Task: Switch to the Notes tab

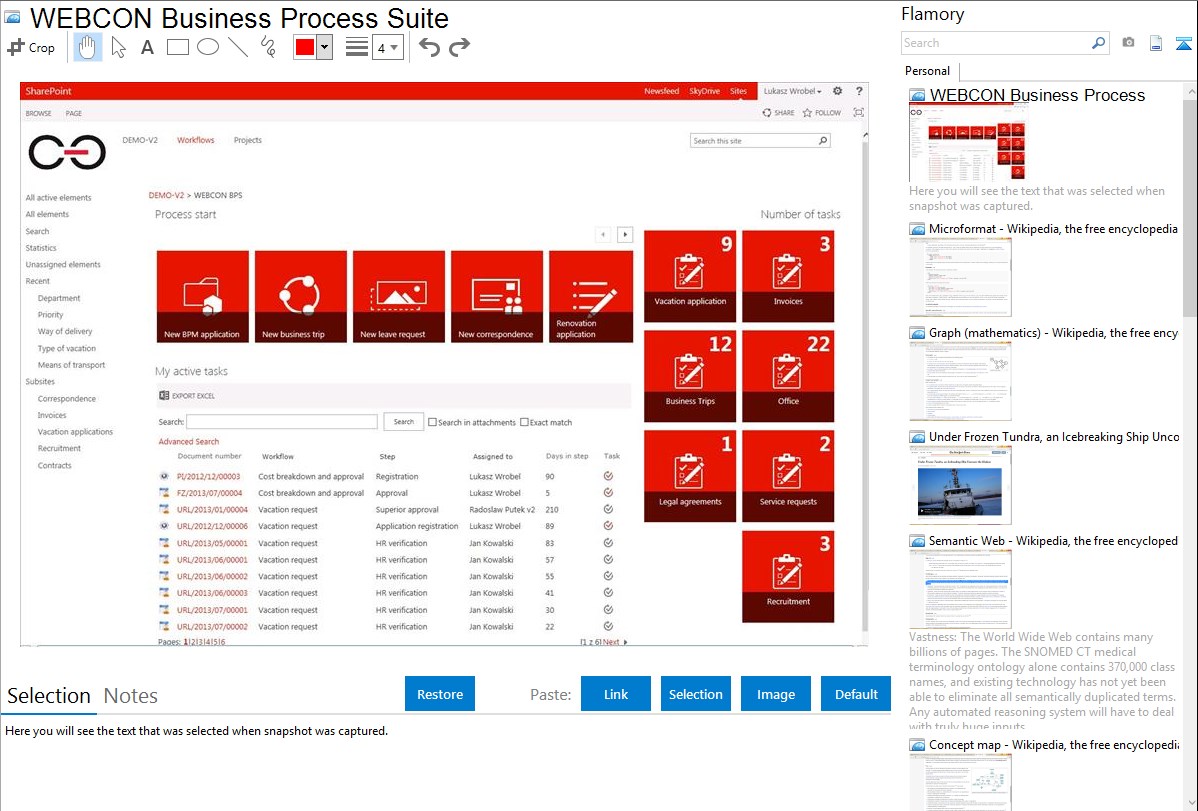Action: (x=131, y=696)
